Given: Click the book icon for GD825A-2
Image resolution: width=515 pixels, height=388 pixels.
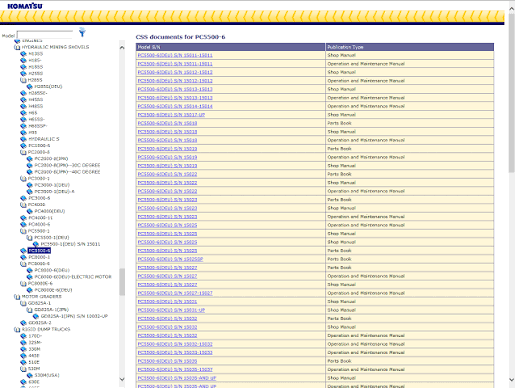Looking at the screenshot, I should (x=23, y=323).
